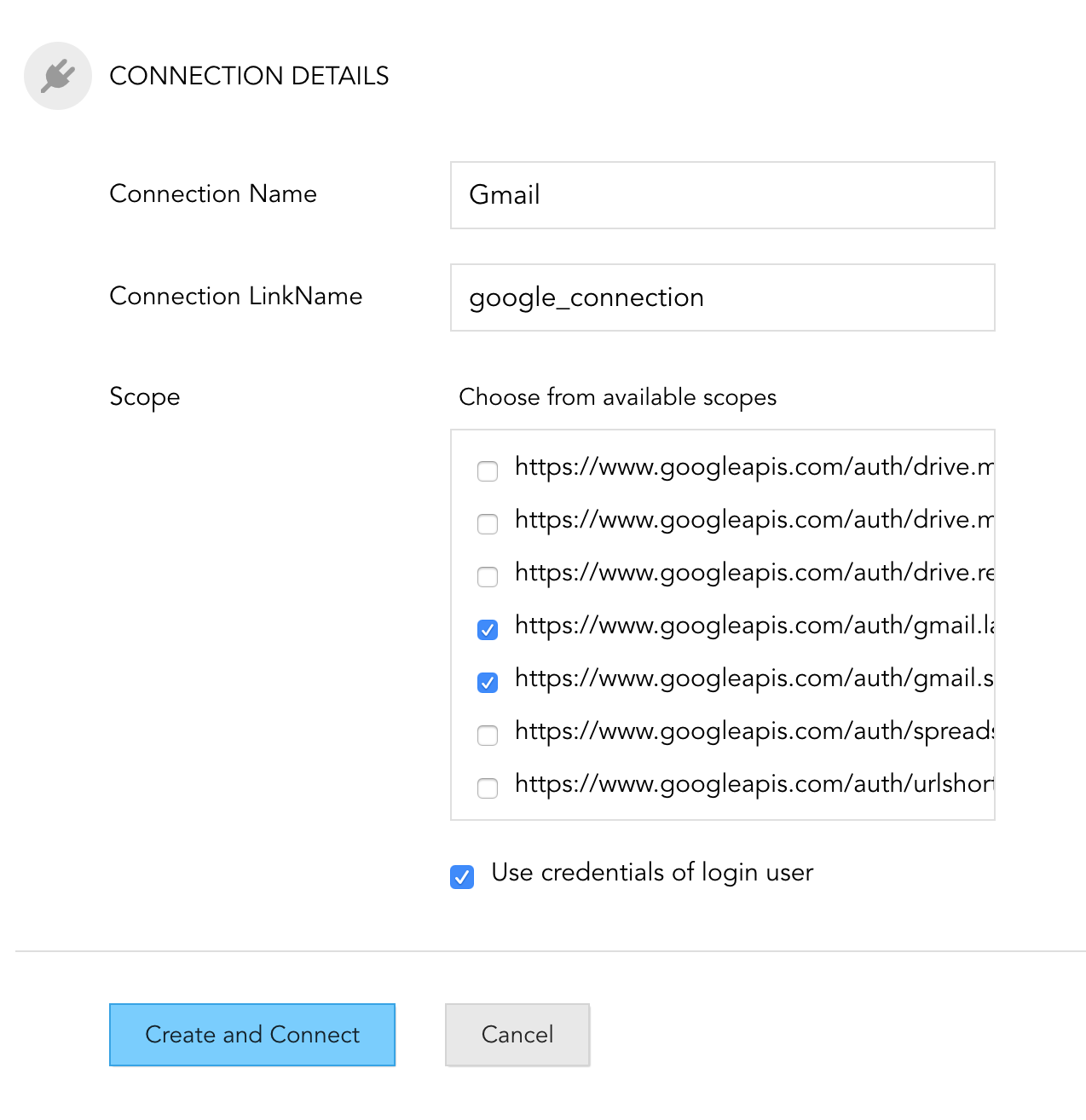Check the drive.re scope checkbox

click(488, 576)
